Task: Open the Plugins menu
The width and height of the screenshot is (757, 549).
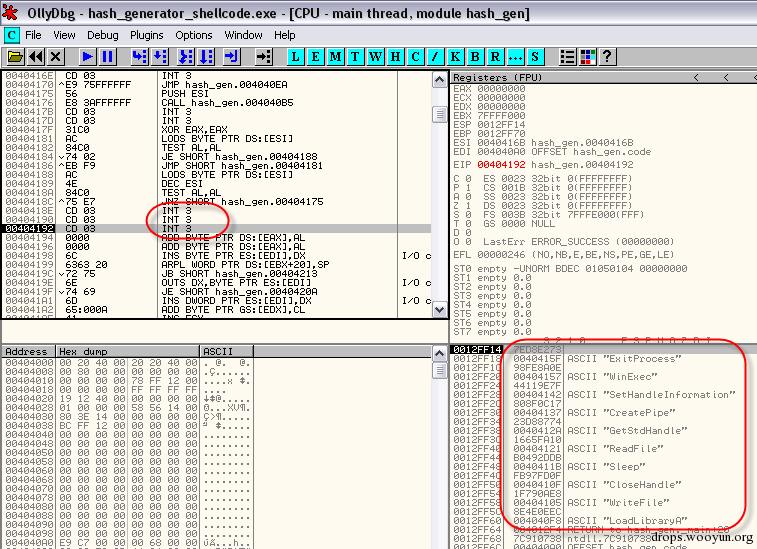Action: (x=147, y=35)
